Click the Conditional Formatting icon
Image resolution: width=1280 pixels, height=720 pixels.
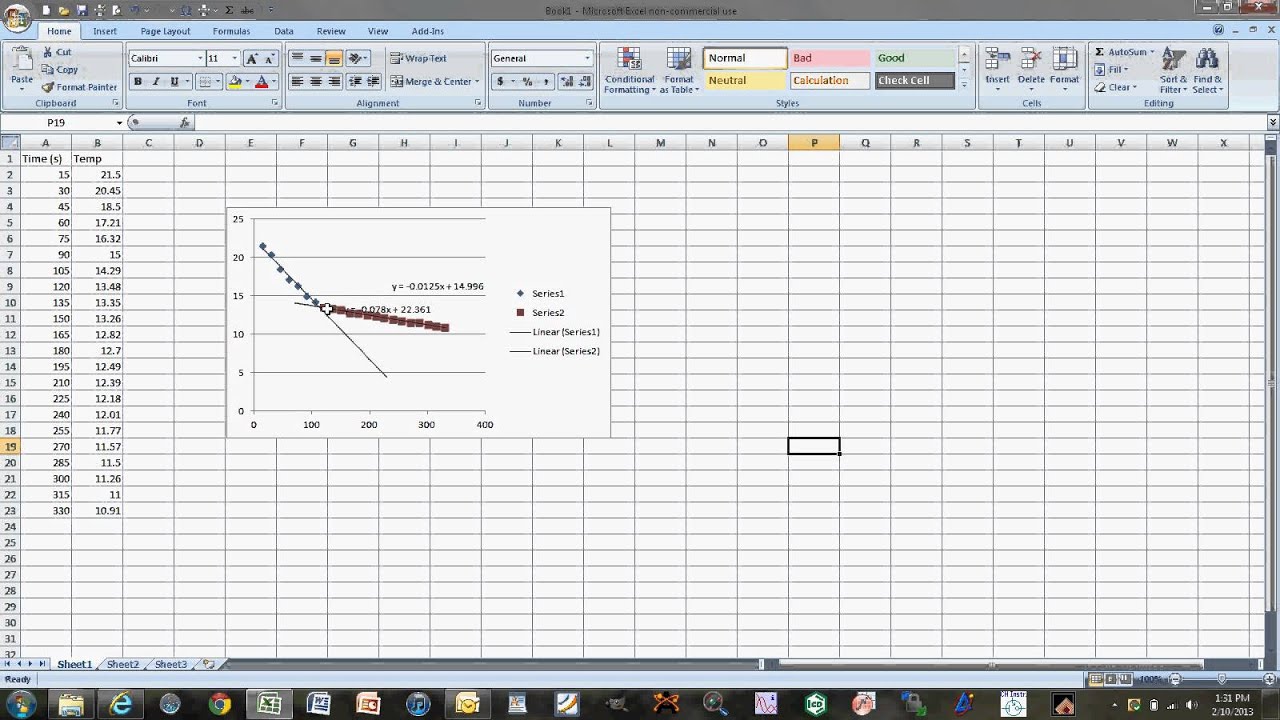point(629,60)
